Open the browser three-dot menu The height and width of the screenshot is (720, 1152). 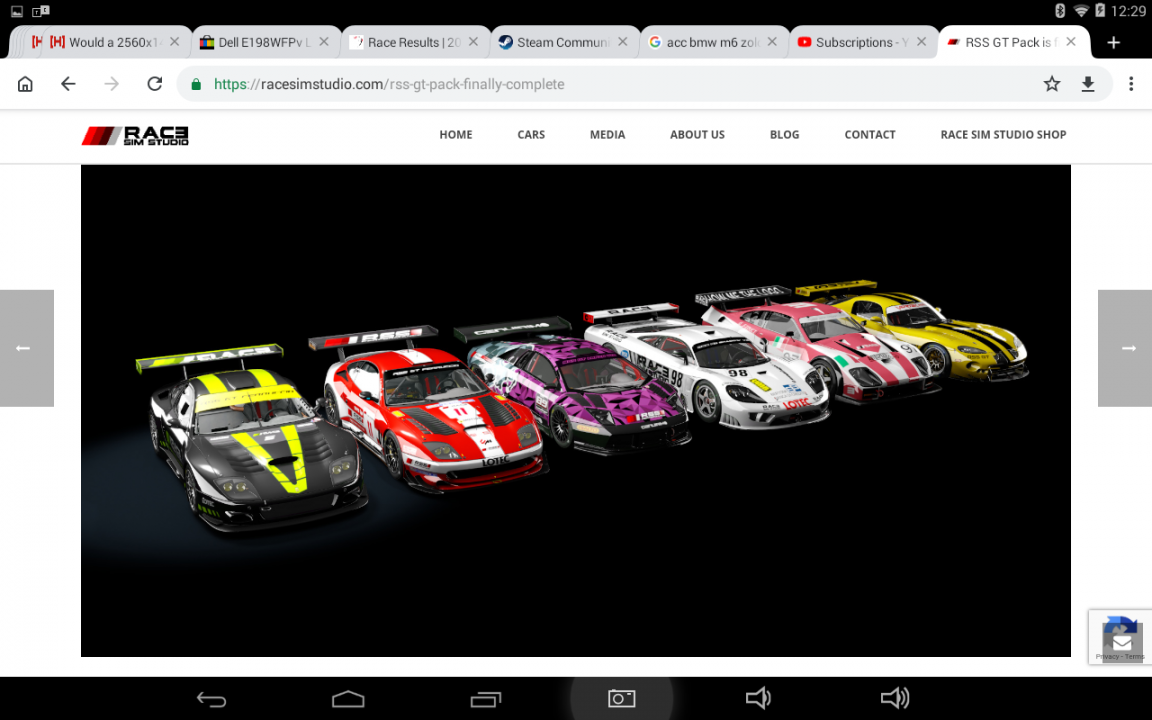1131,84
